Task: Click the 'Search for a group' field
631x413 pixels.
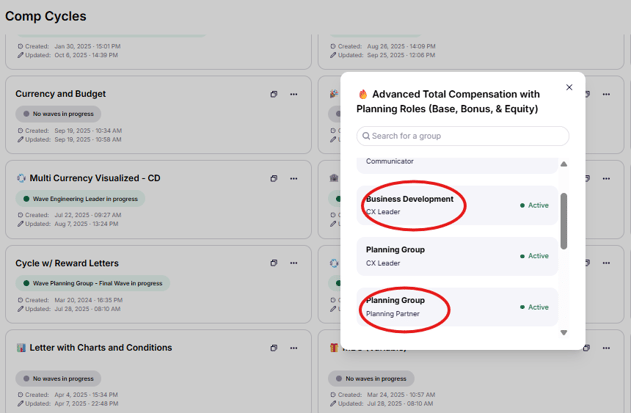Action: [x=463, y=136]
